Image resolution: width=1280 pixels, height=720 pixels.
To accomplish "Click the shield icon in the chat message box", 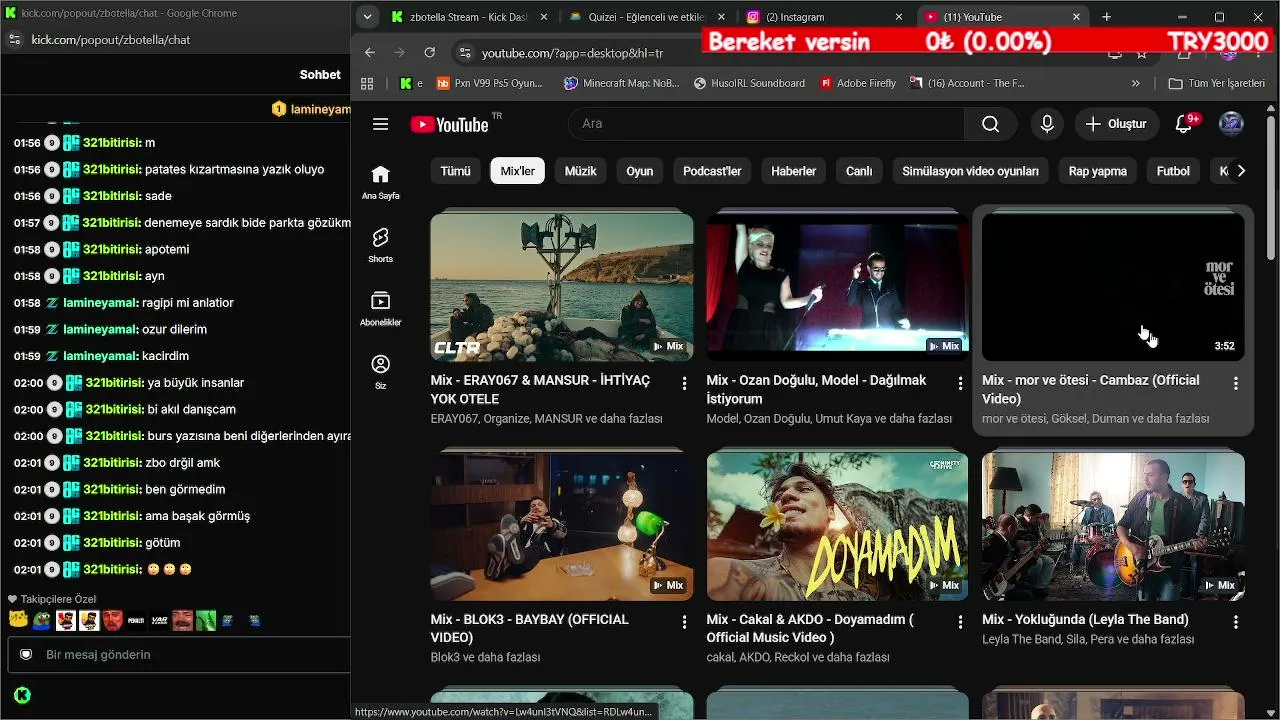I will (26, 654).
